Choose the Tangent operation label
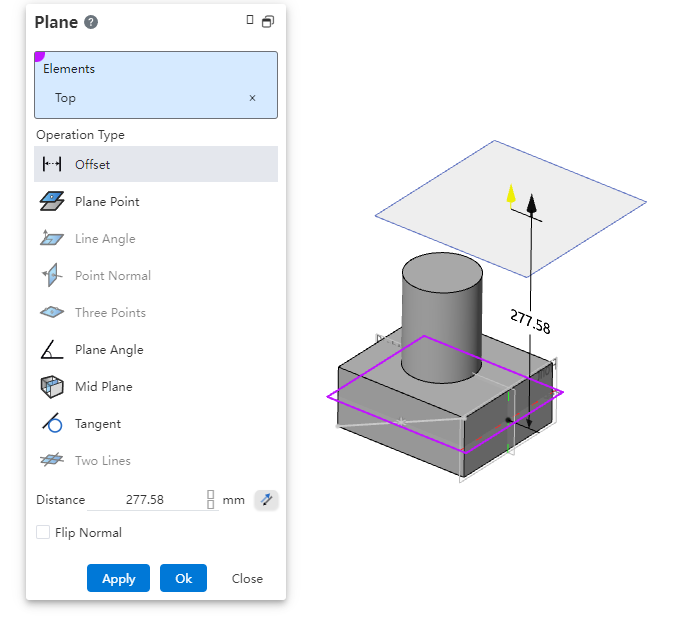 click(x=98, y=424)
